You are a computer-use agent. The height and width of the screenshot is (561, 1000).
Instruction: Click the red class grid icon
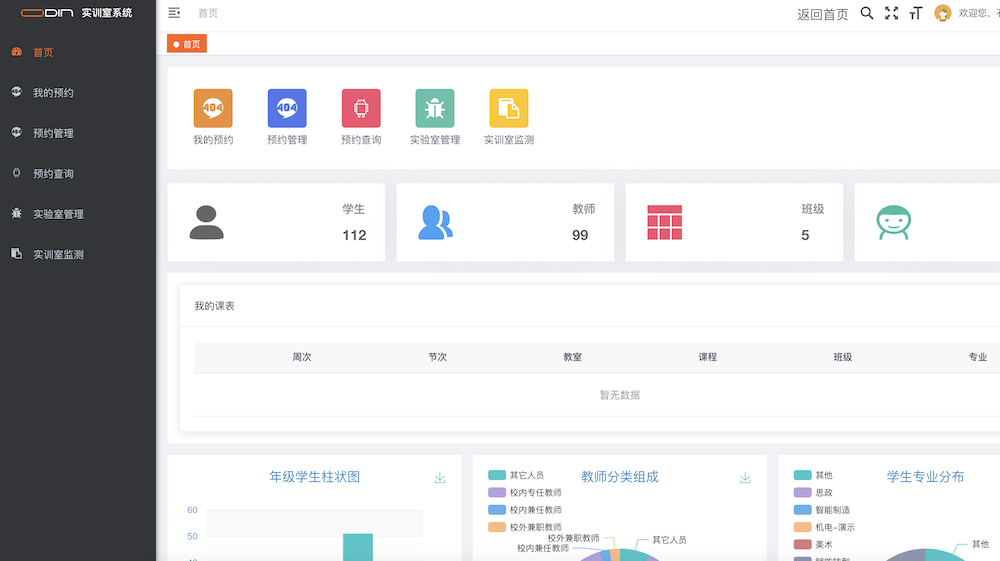pos(665,222)
